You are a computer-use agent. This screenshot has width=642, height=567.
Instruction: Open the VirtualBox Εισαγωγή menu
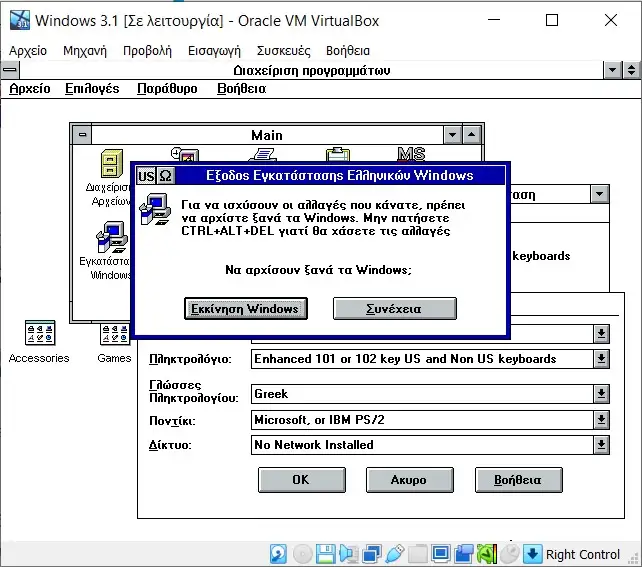(x=214, y=51)
